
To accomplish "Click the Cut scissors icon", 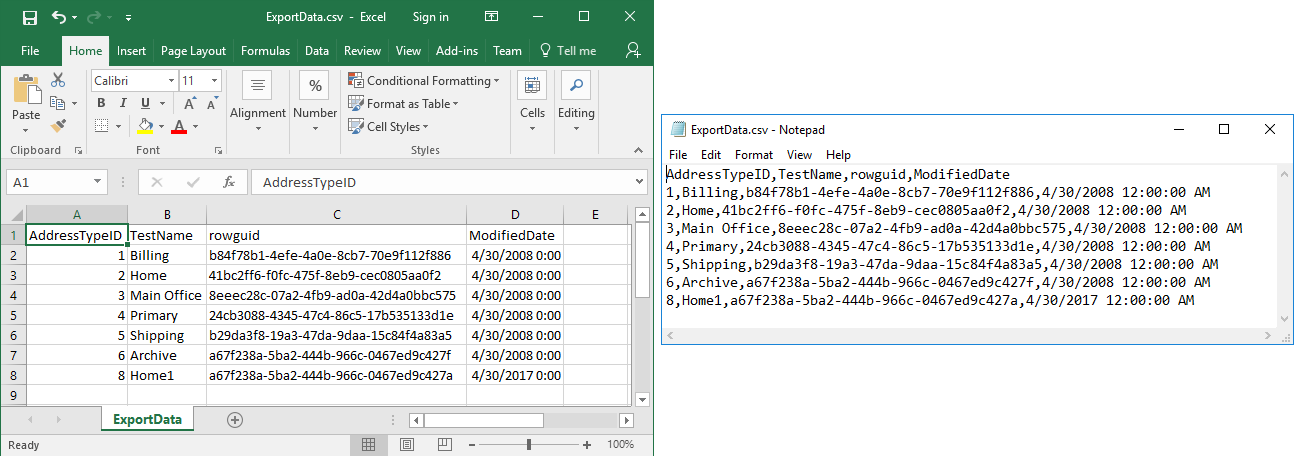I will coord(58,80).
